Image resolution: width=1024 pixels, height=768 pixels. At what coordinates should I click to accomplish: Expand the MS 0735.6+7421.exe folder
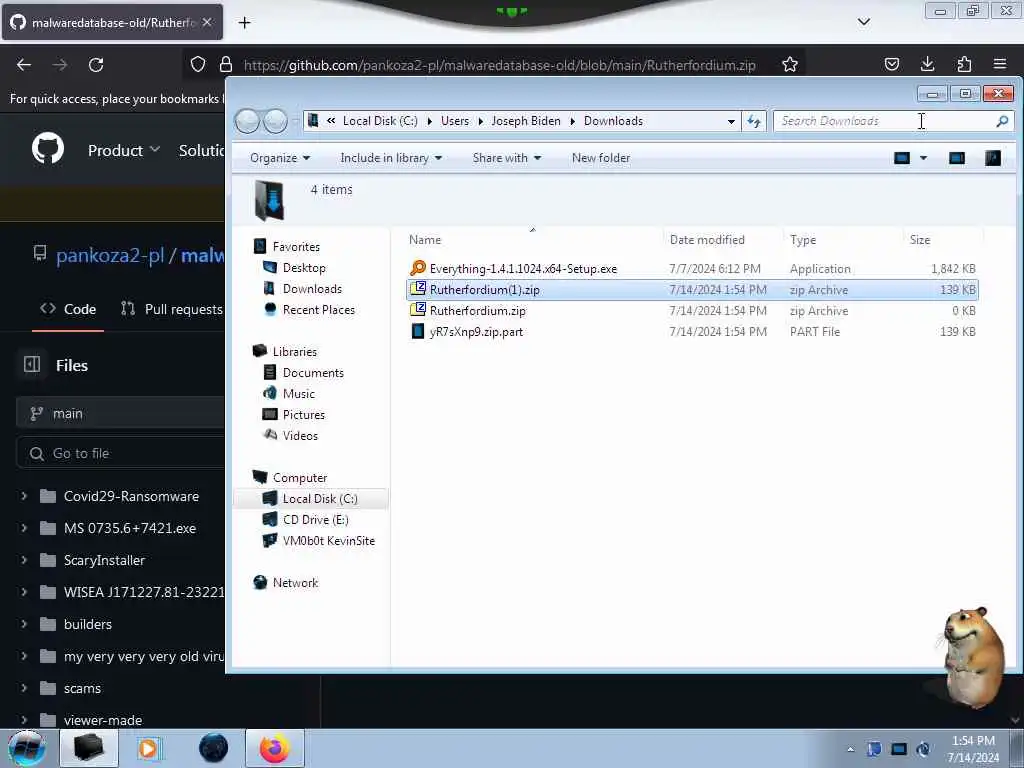click(x=24, y=528)
